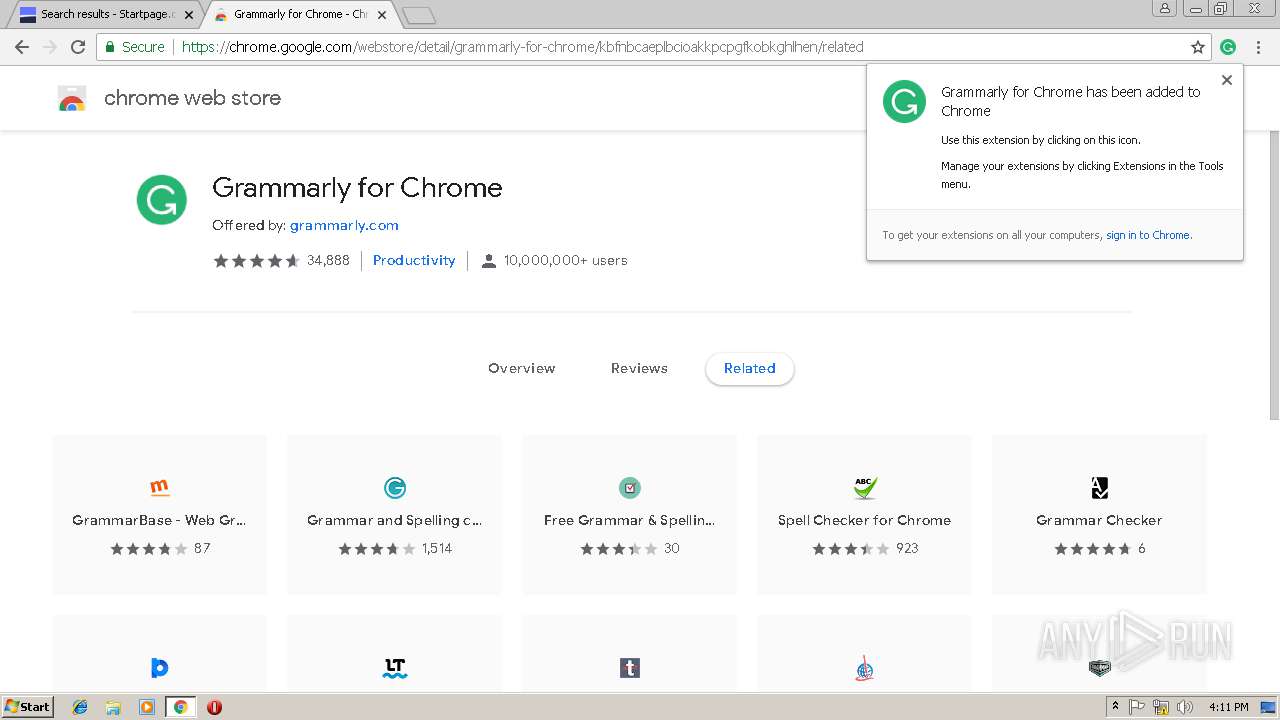
Task: Select the Grammarly for Chrome browser tab
Action: (300, 15)
